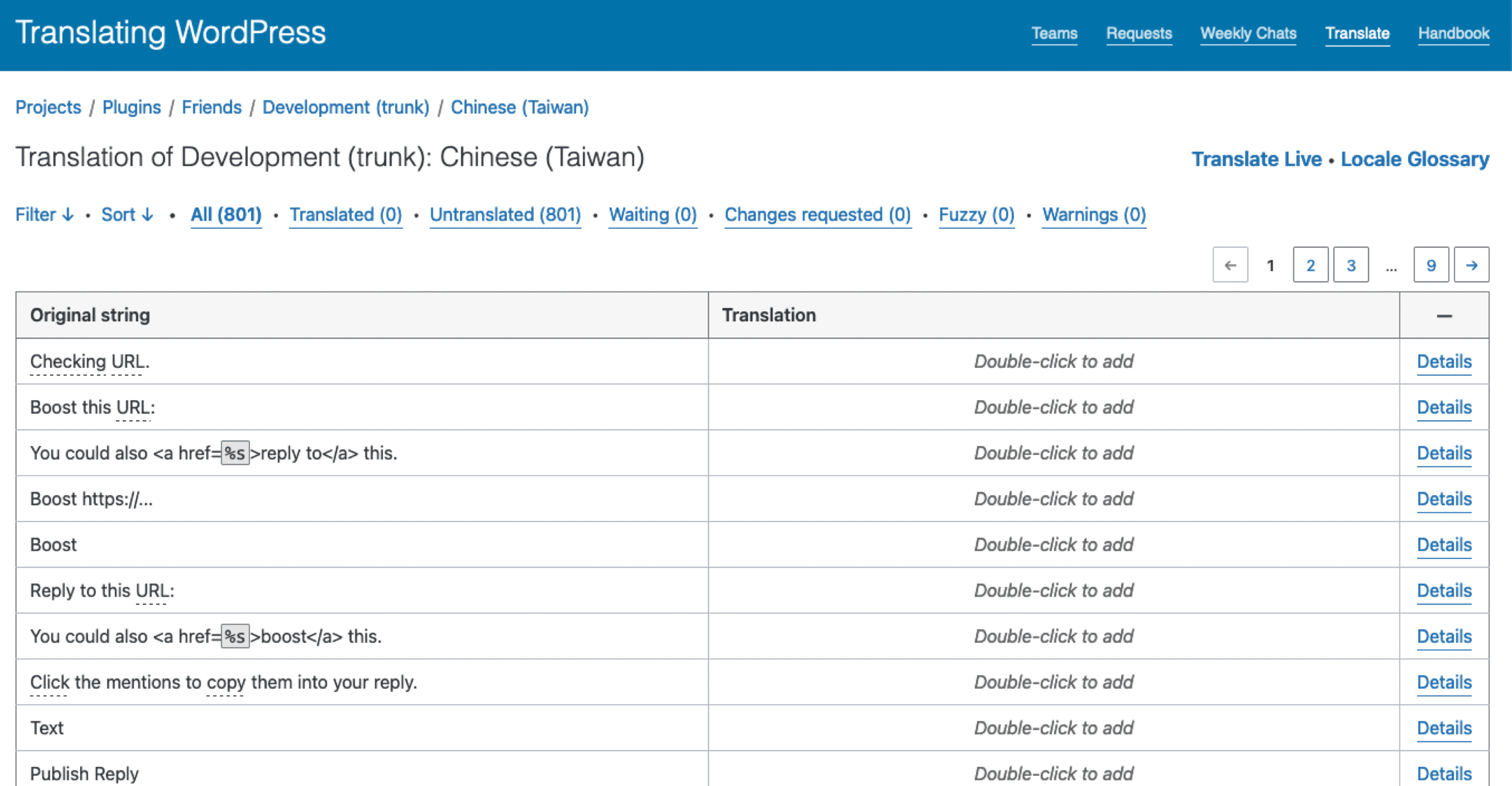Click translation cell for Boost https://... row
Viewport: 1512px width, 786px height.
pos(1054,499)
